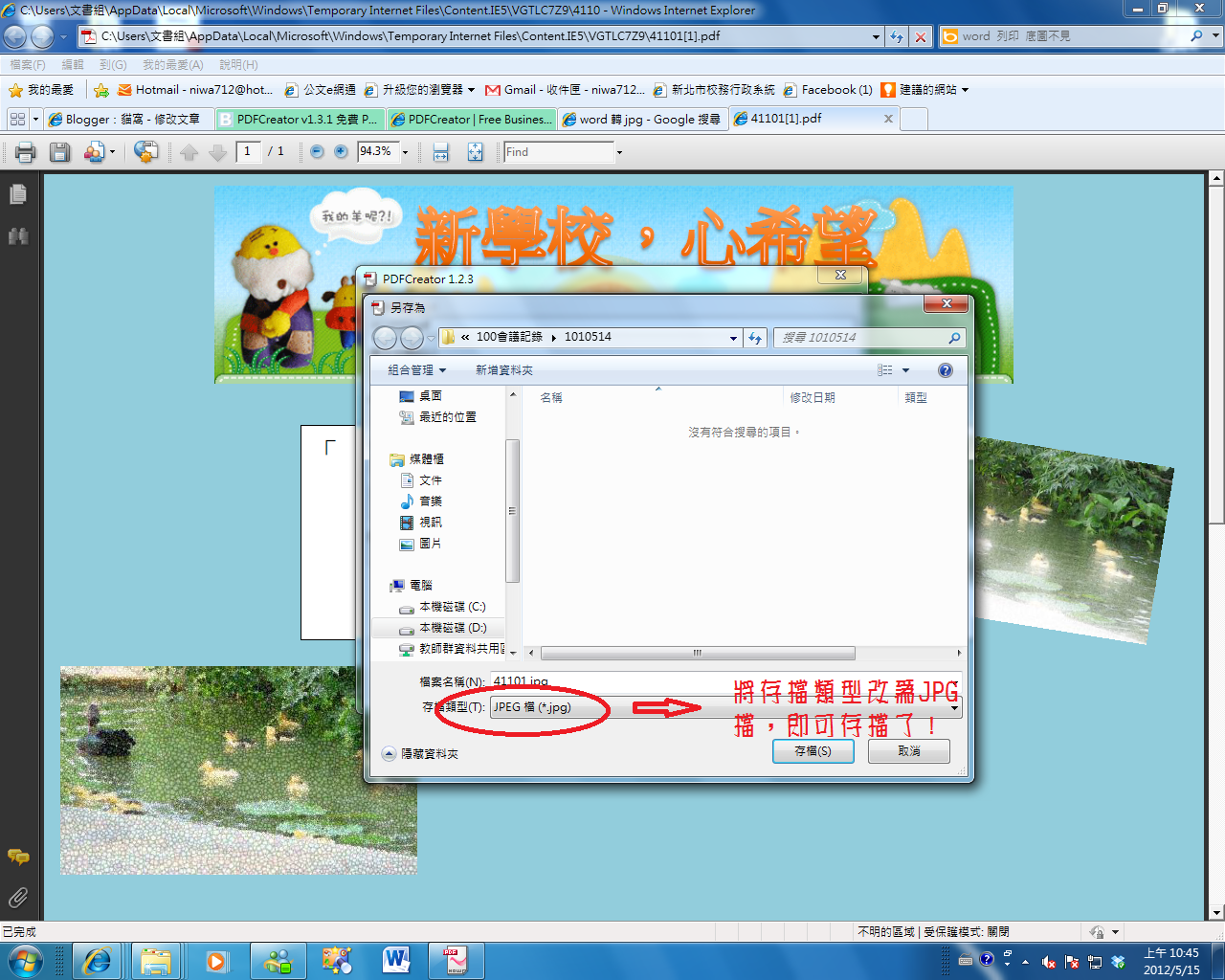Image resolution: width=1225 pixels, height=980 pixels.
Task: Click the 存檔(S) button to save
Action: pyautogui.click(x=813, y=751)
